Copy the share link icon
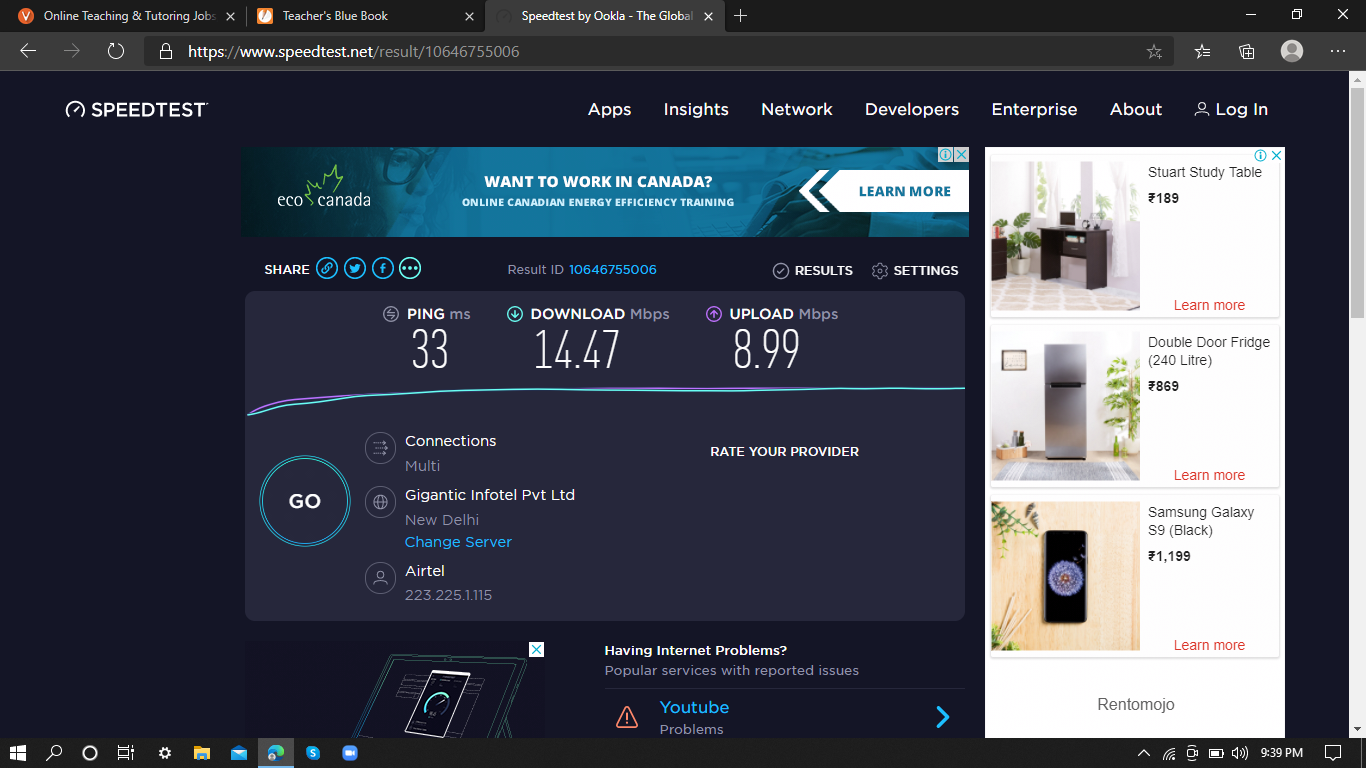 tap(327, 268)
